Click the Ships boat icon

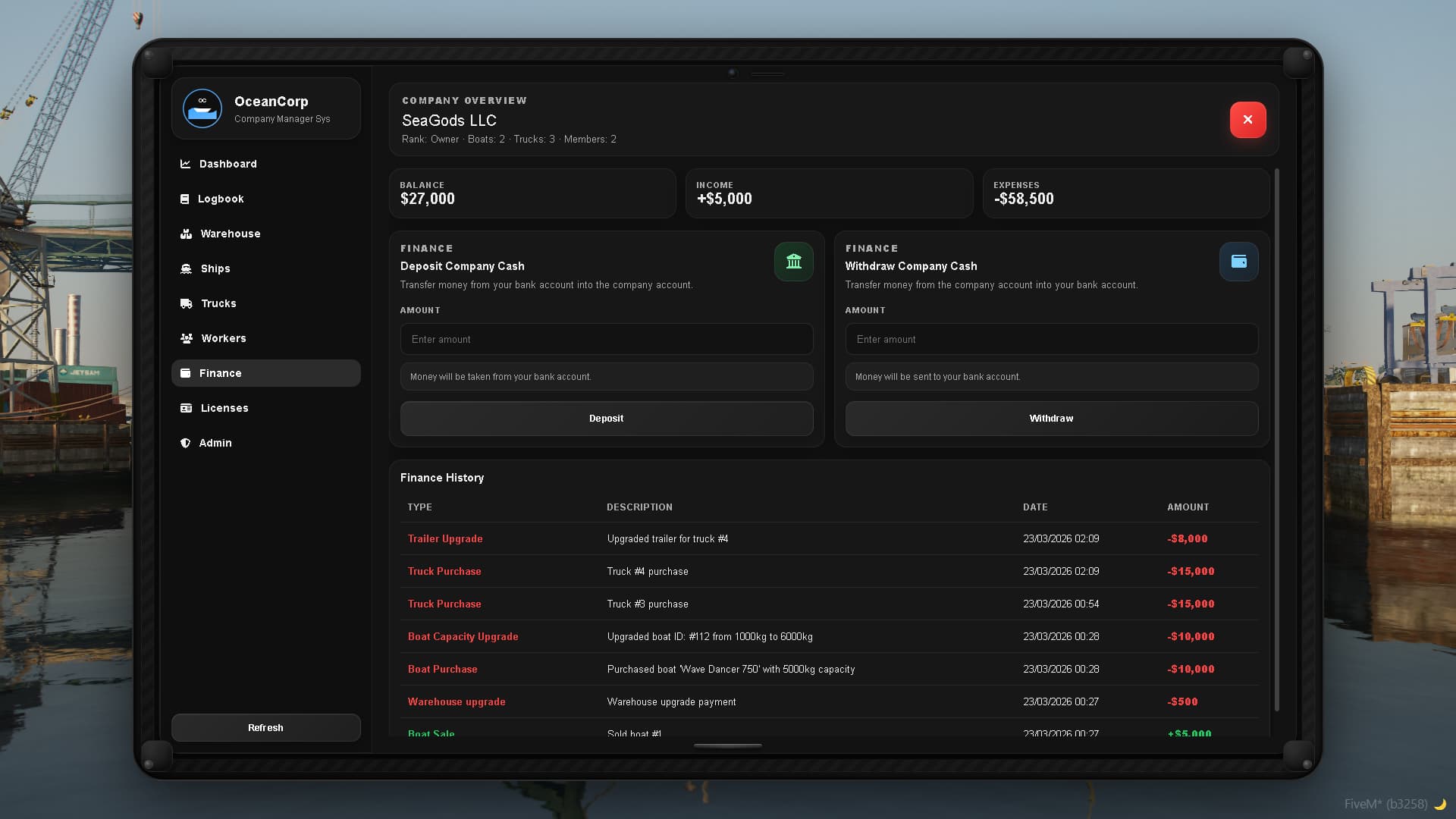coord(186,268)
